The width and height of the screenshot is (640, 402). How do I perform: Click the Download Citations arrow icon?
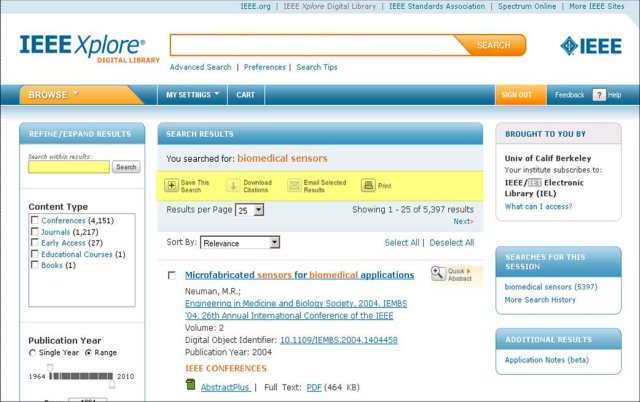(233, 186)
